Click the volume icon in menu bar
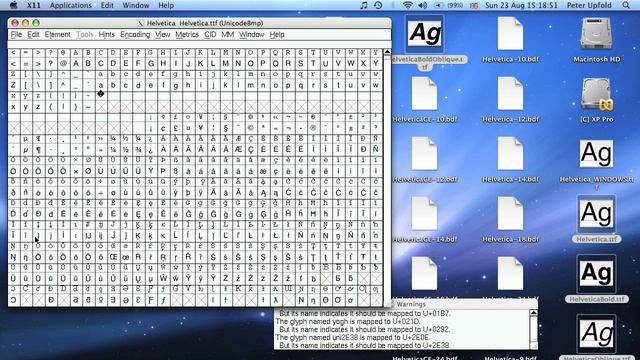 [x=422, y=5]
